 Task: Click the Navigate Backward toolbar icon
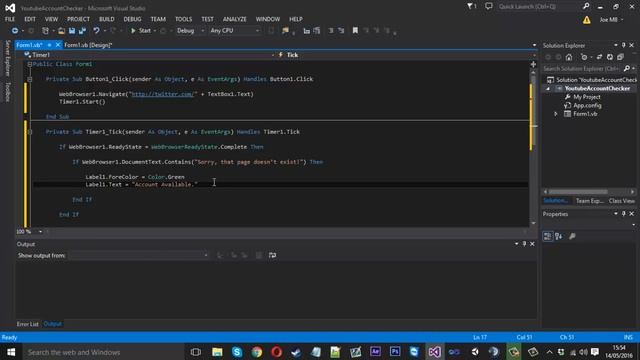pyautogui.click(x=15, y=31)
